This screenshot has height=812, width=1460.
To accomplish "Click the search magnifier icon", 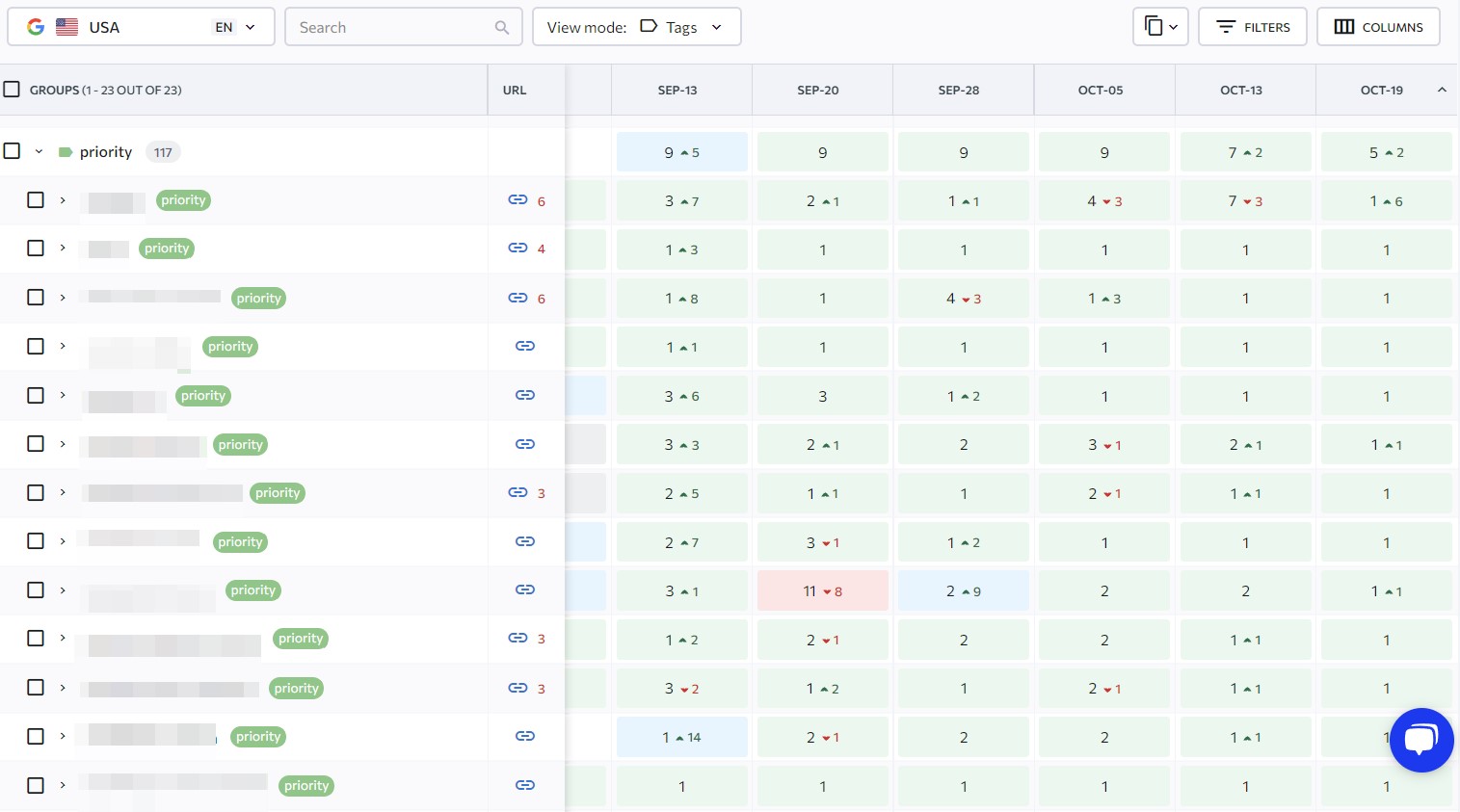I will pos(502,28).
